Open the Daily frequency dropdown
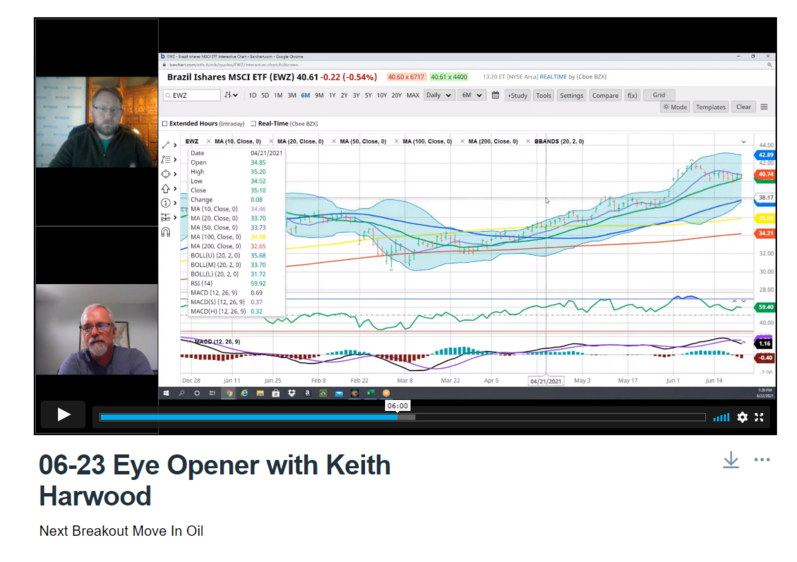 (438, 95)
